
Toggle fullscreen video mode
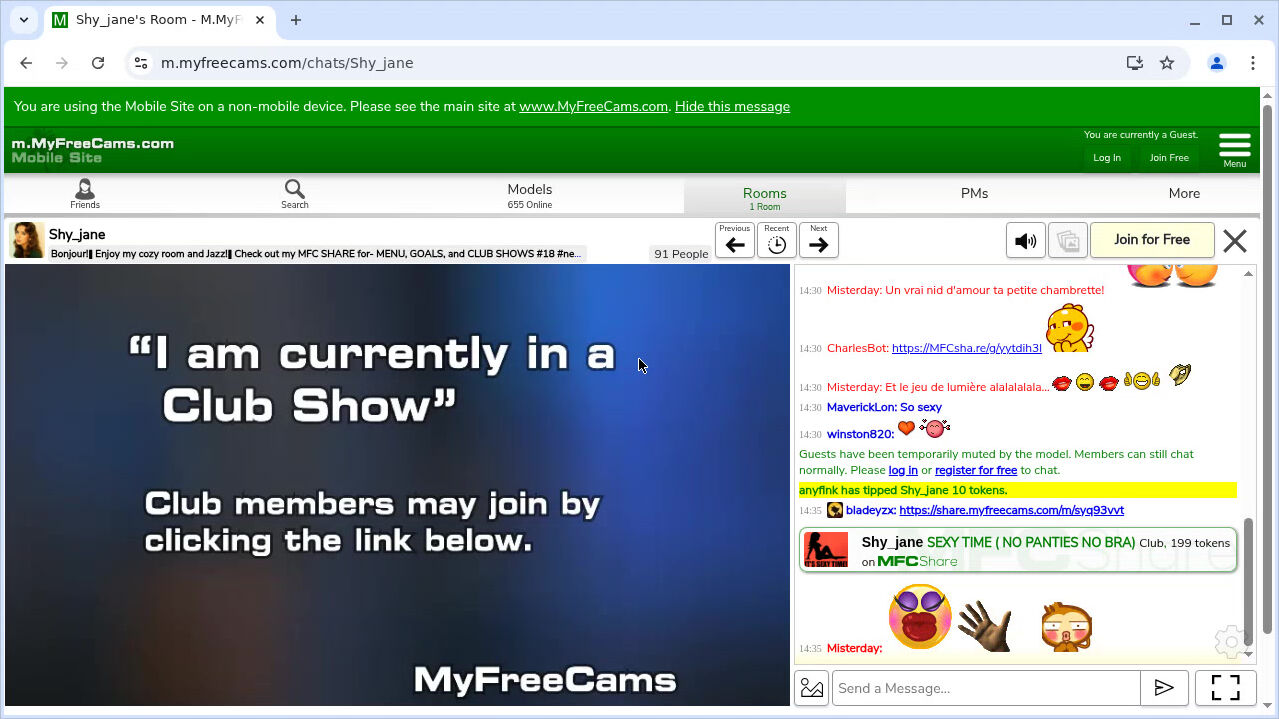click(1225, 688)
